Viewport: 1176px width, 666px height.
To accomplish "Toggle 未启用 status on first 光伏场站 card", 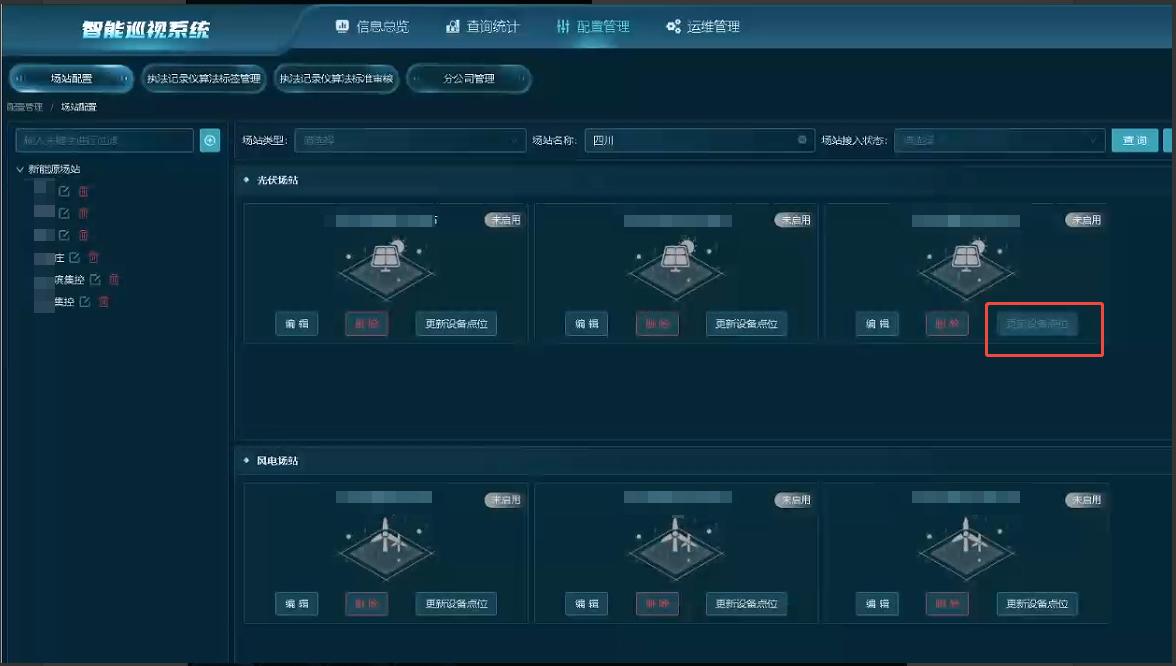I will [504, 220].
